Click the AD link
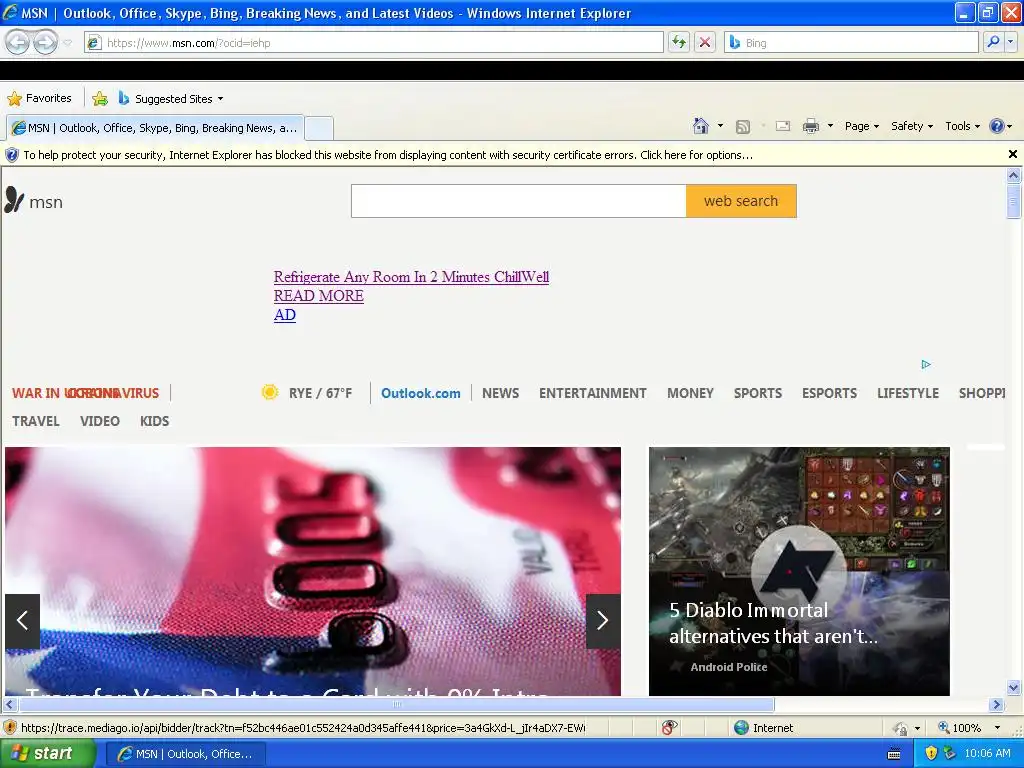Viewport: 1024px width, 768px height. (285, 315)
